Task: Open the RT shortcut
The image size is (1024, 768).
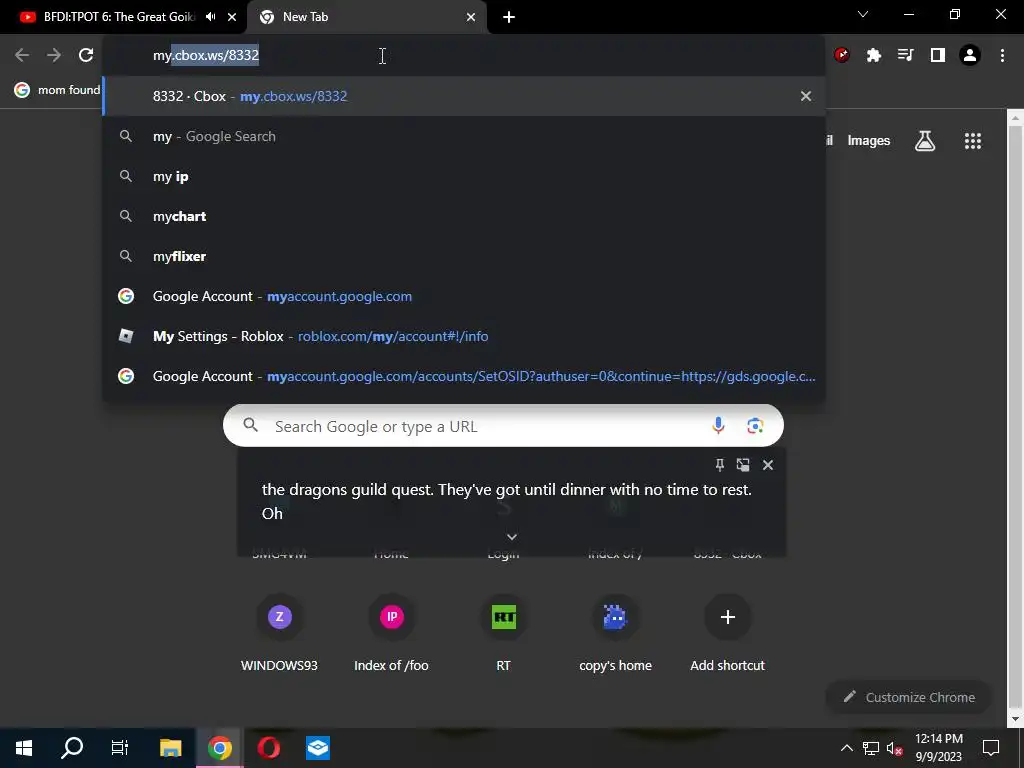Action: click(504, 633)
